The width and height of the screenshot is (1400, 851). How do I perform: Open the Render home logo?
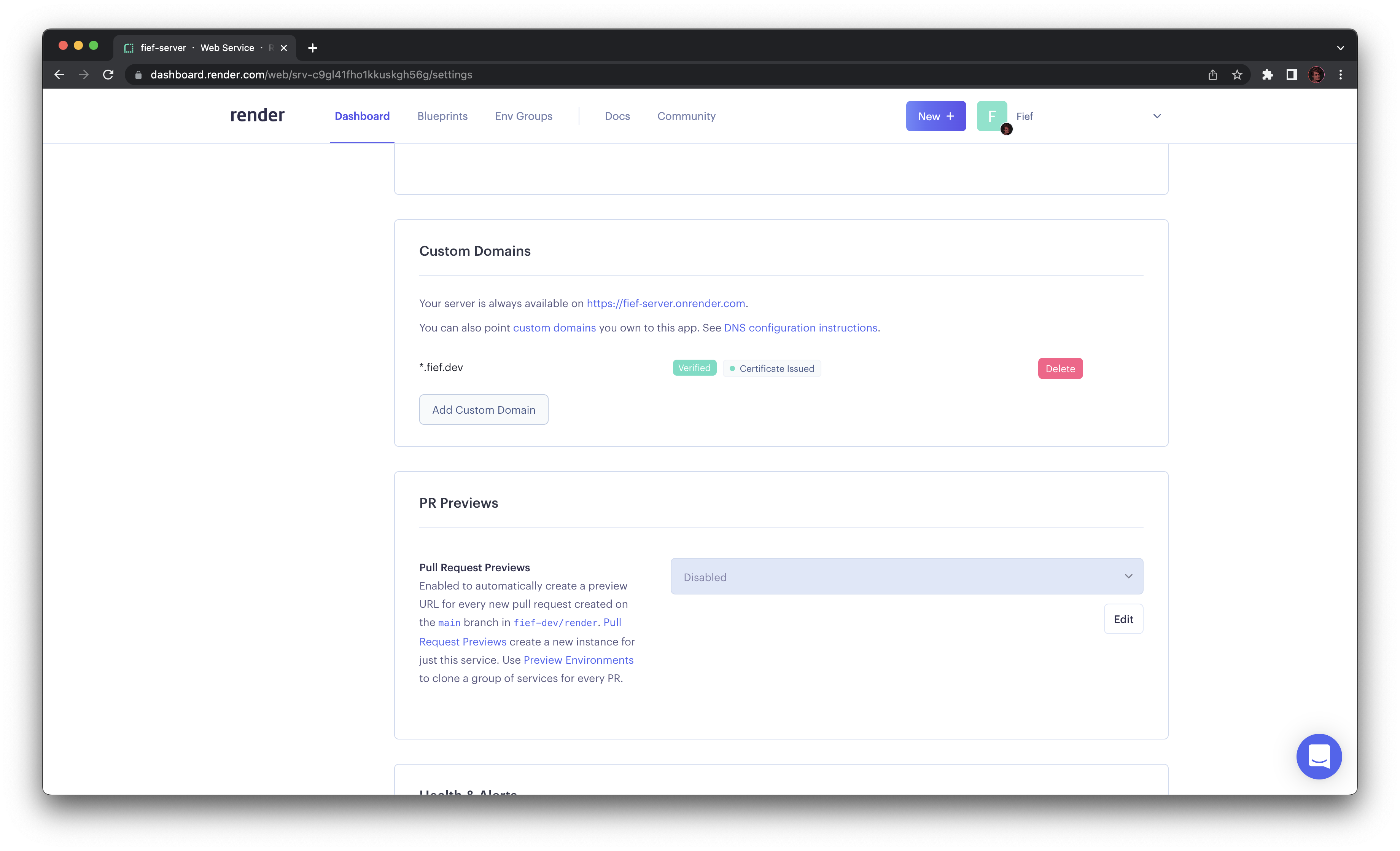[x=257, y=115]
